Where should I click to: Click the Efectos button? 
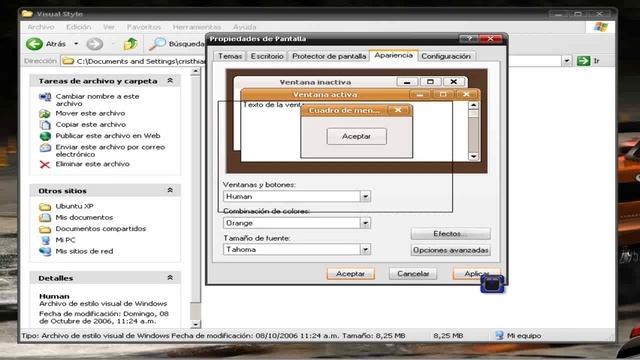(450, 233)
